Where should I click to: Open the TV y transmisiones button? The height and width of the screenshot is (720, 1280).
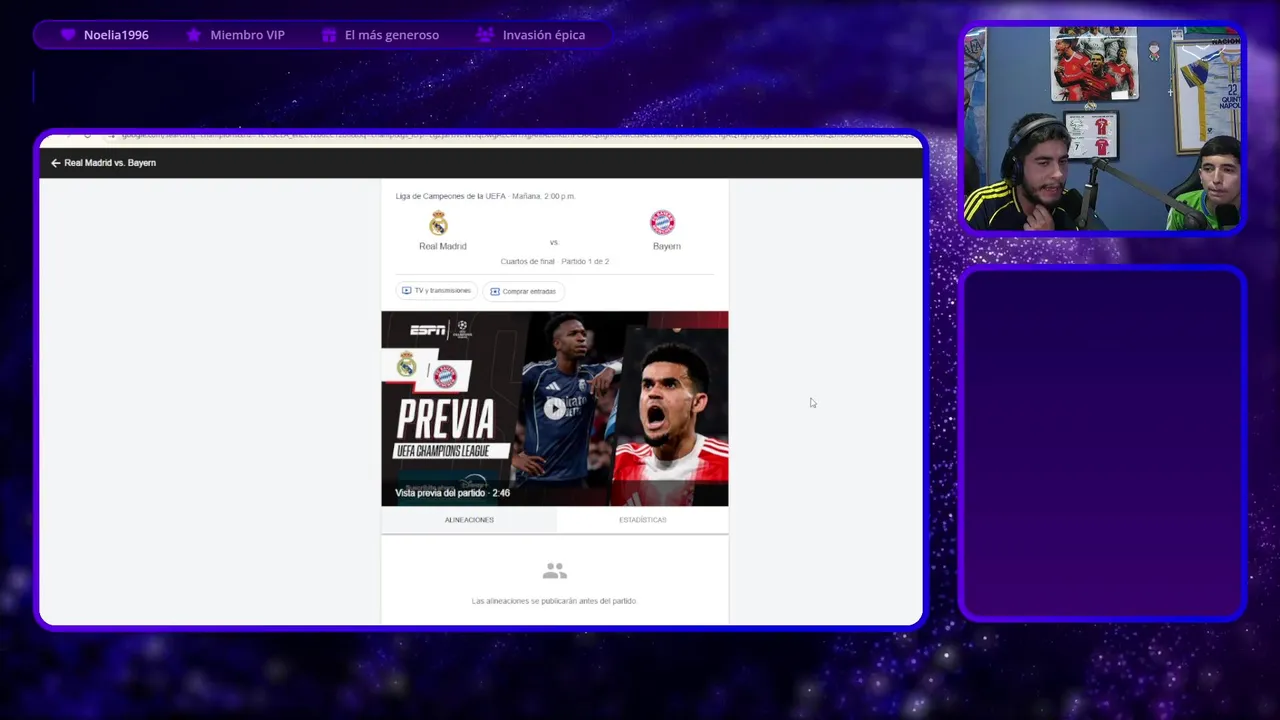coord(436,291)
